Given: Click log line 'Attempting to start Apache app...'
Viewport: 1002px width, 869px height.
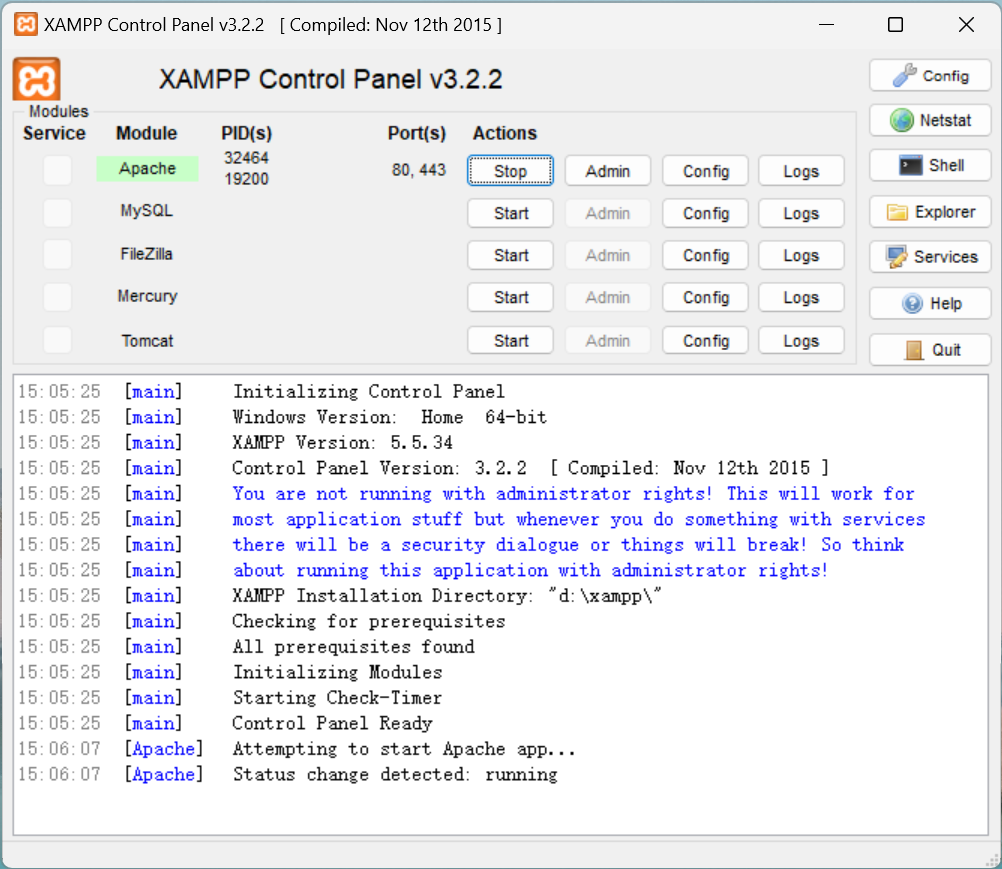Looking at the screenshot, I should (x=404, y=749).
